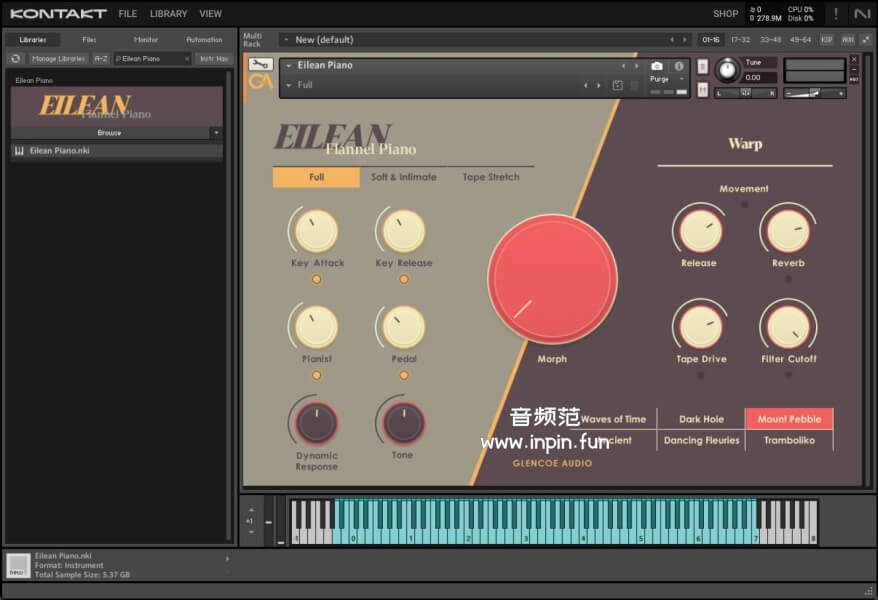Screen dimensions: 878x600
Task: Click the snapshot camera icon
Action: [657, 66]
